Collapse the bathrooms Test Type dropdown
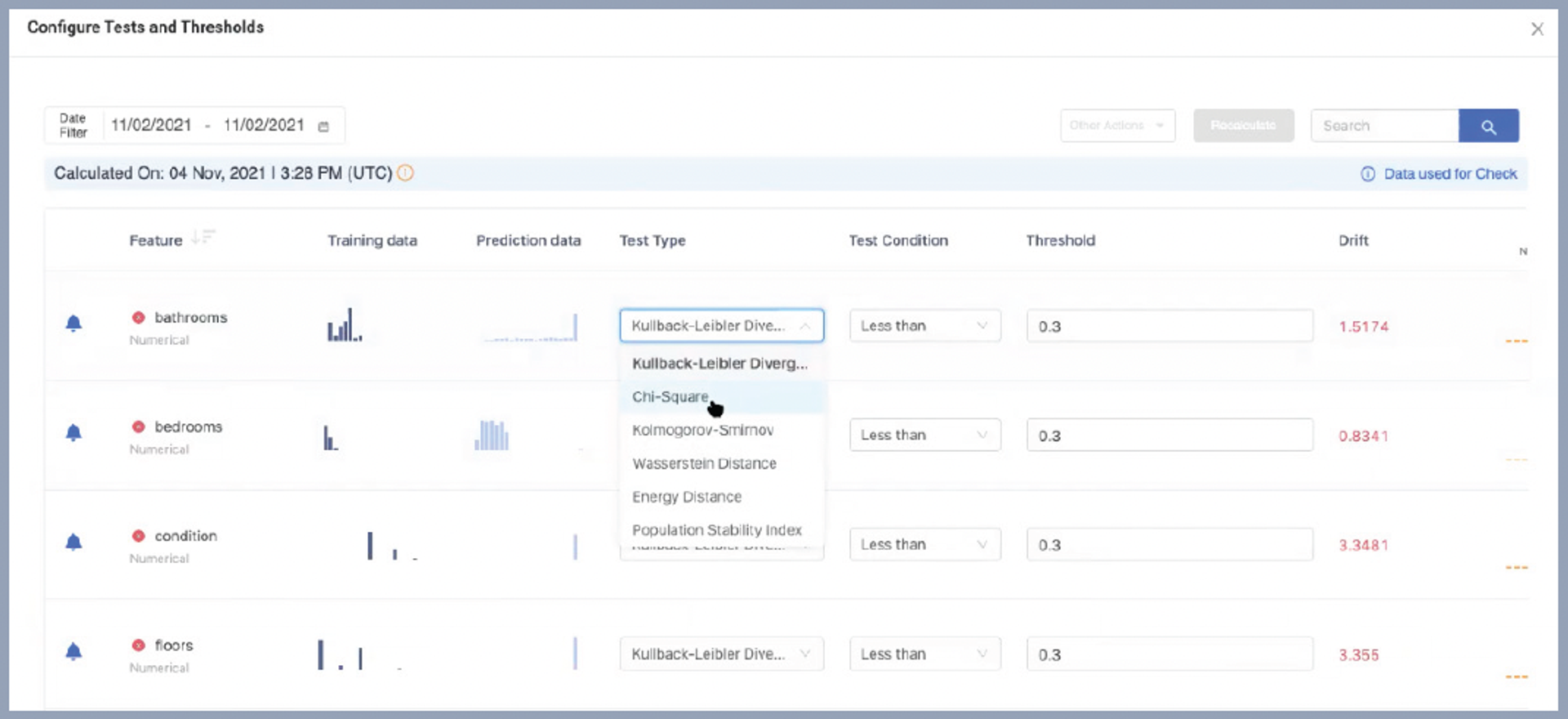The height and width of the screenshot is (719, 1568). pos(722,325)
